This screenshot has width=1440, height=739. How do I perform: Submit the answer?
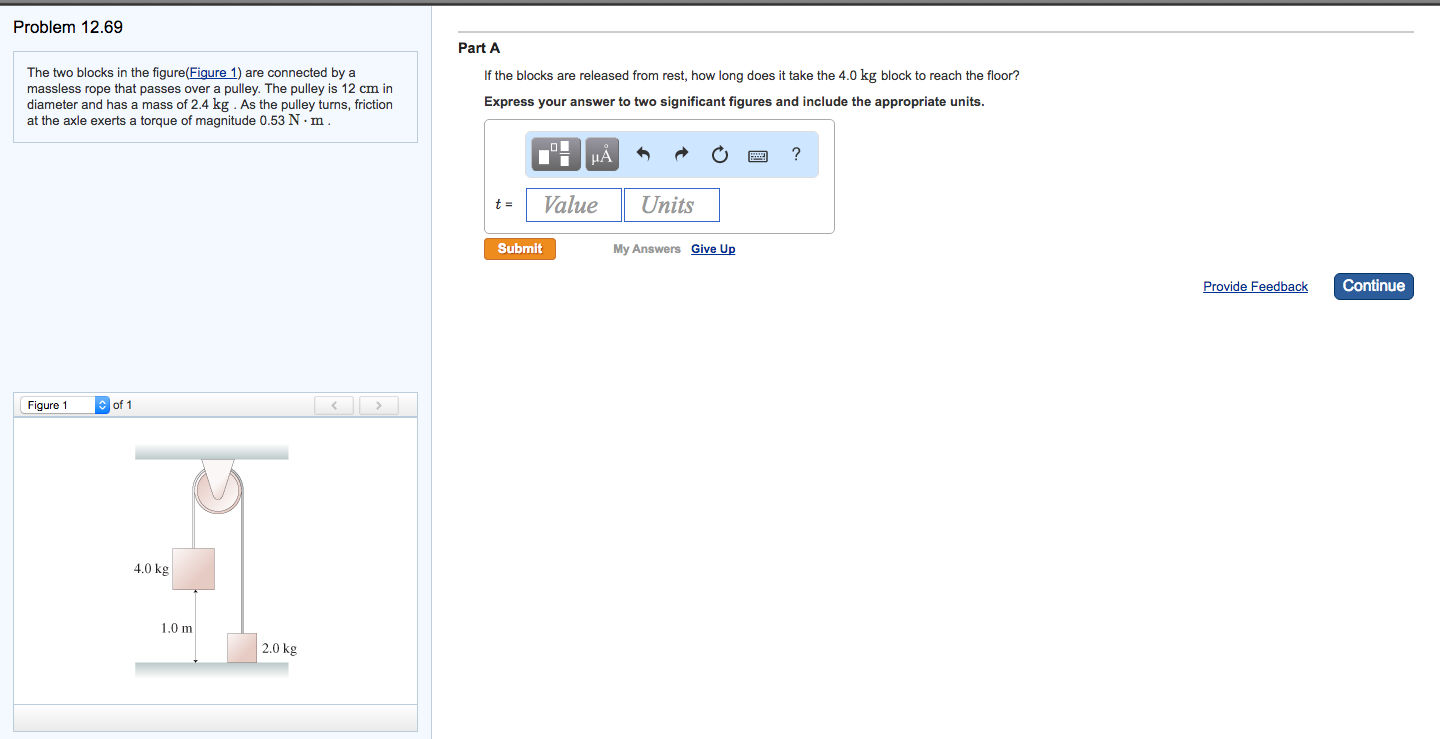pyautogui.click(x=520, y=249)
